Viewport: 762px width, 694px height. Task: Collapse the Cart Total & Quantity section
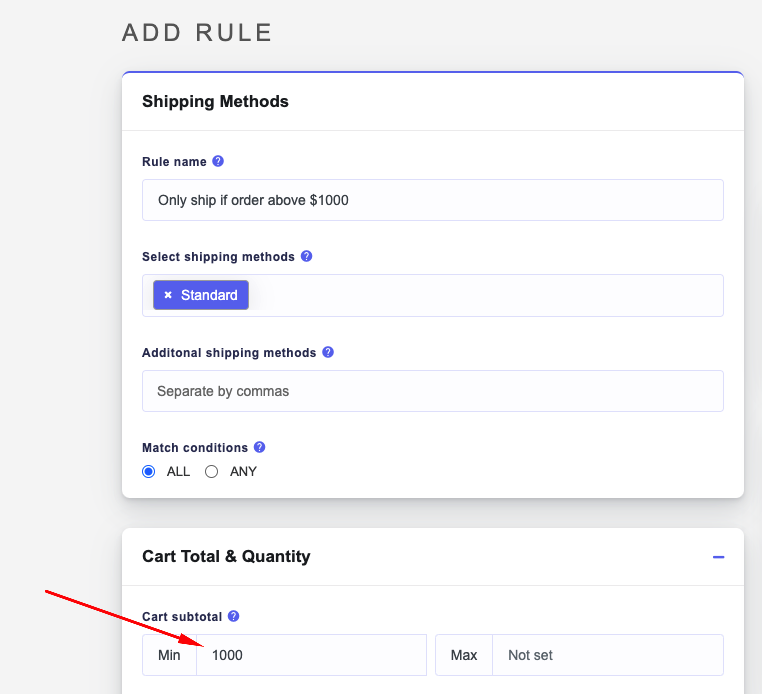(718, 557)
